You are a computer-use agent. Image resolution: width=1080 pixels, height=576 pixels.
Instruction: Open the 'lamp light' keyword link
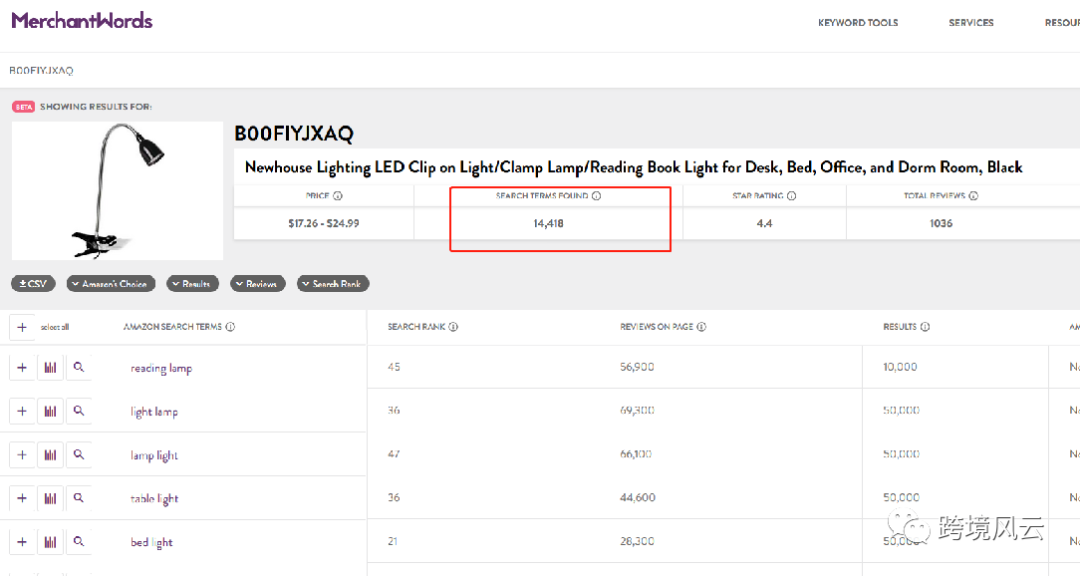(154, 455)
